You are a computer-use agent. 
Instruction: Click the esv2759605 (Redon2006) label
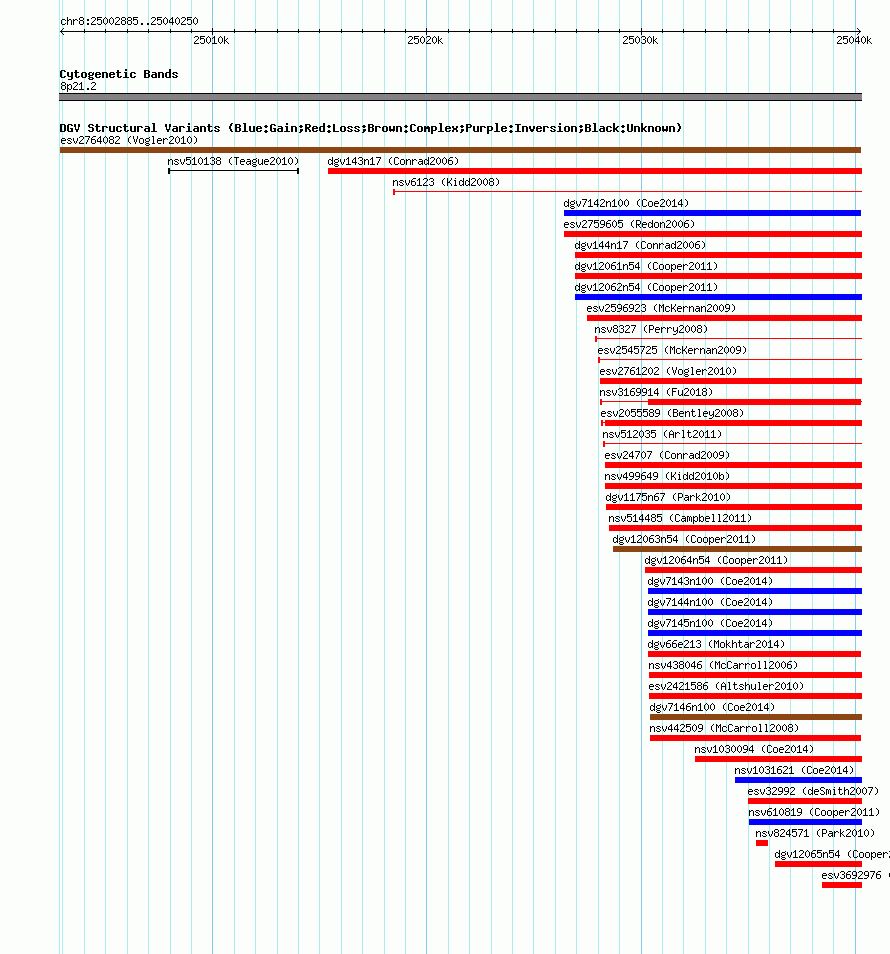click(629, 225)
